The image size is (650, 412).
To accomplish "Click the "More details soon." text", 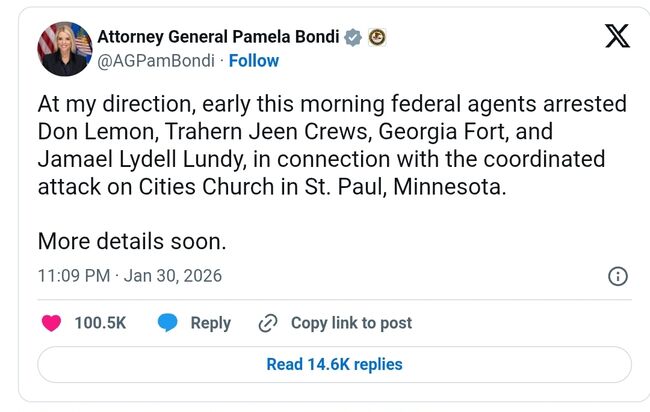I will click(132, 241).
